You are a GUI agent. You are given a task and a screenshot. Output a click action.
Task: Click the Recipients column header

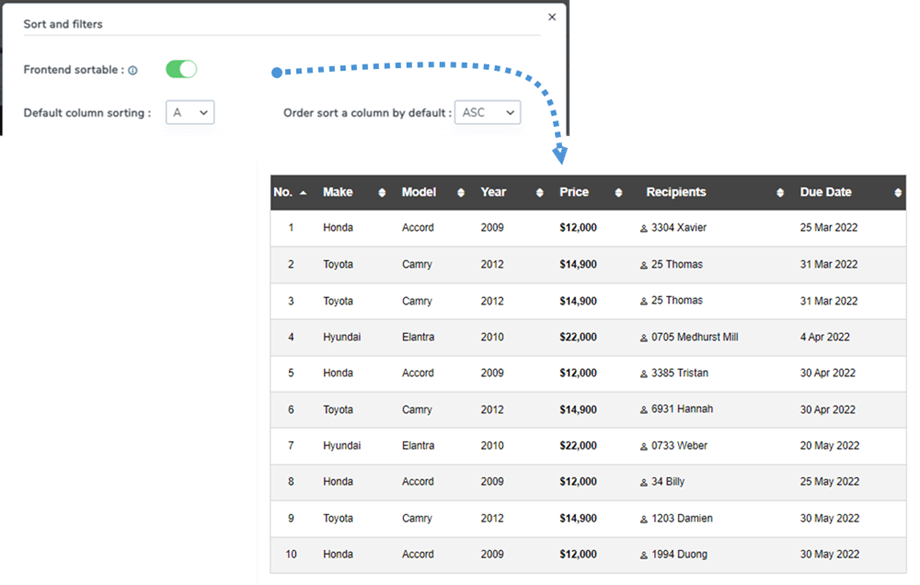(x=676, y=192)
